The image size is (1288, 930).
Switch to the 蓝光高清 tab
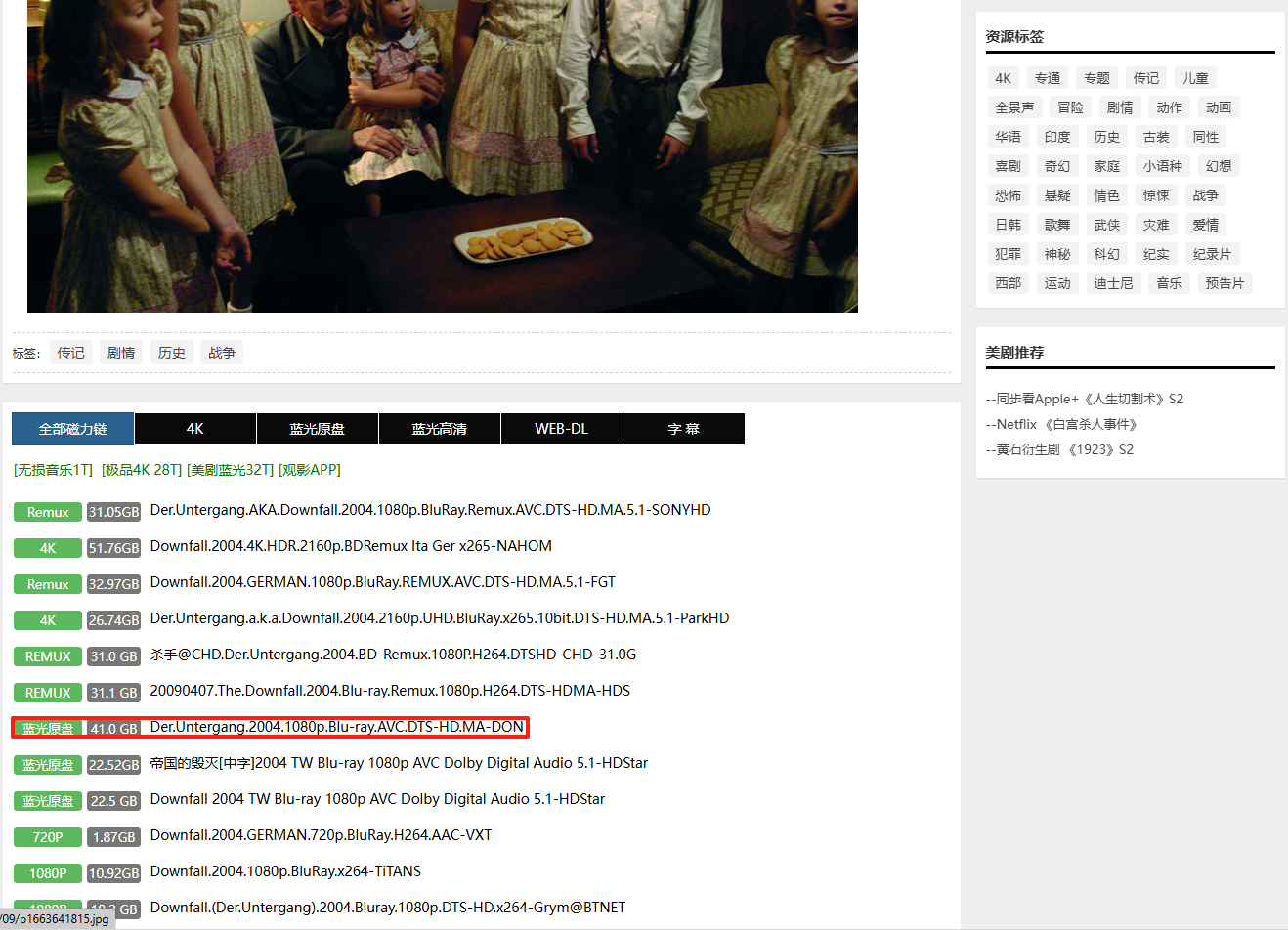point(440,429)
